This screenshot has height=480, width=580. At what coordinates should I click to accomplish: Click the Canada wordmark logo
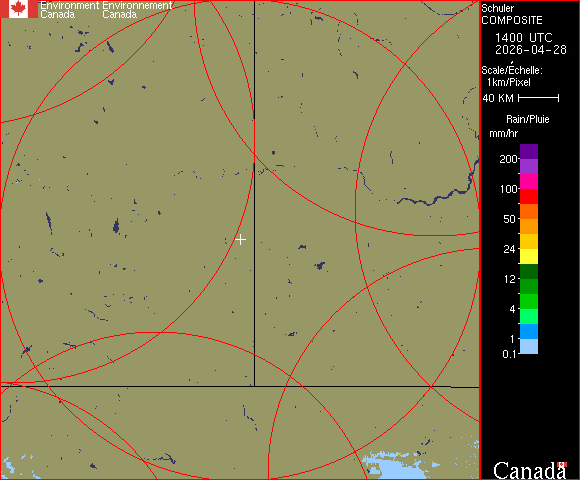(530, 470)
